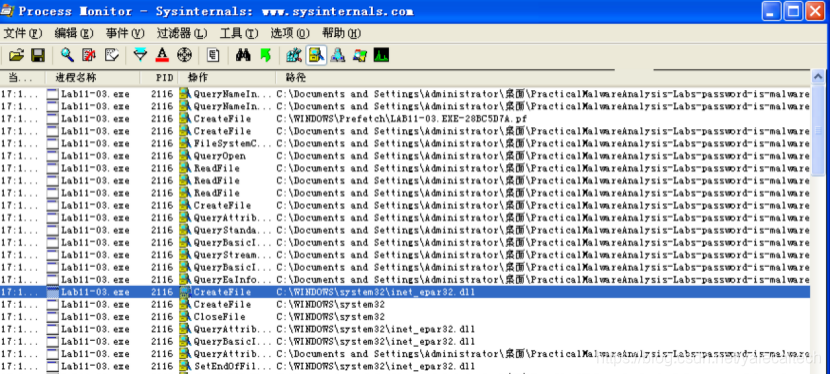The height and width of the screenshot is (376, 830).
Task: Click process icon in the QueryOpen row
Action: pos(52,156)
